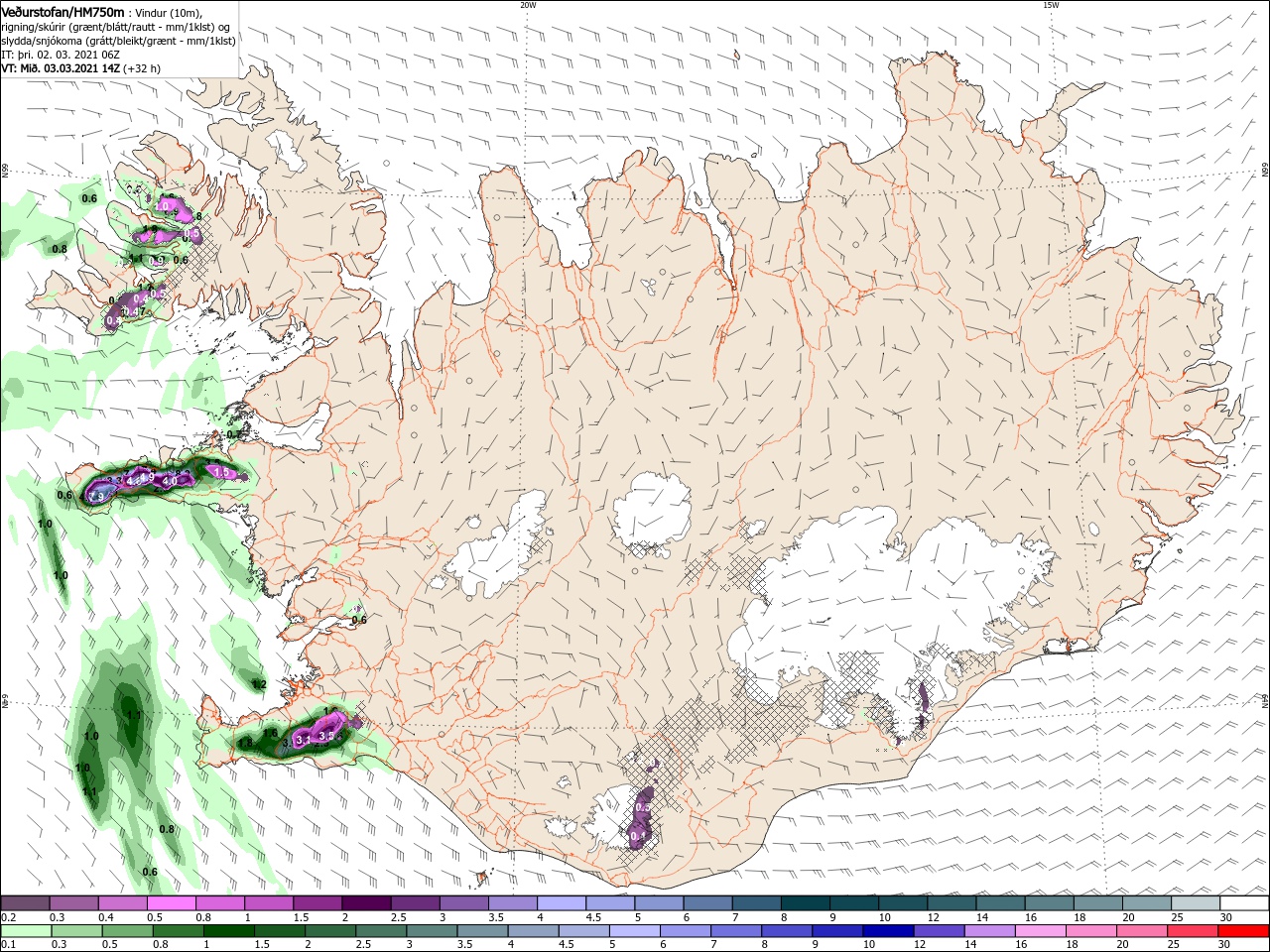The height and width of the screenshot is (952, 1270).
Task: Click the '0.2' label on the upper scale
Action: pos(9,917)
